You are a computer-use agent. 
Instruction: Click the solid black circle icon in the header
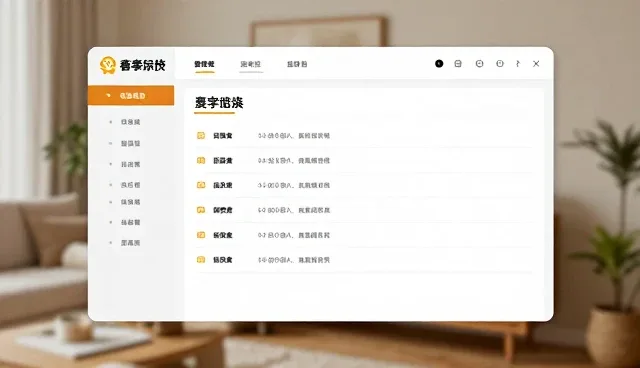click(439, 64)
